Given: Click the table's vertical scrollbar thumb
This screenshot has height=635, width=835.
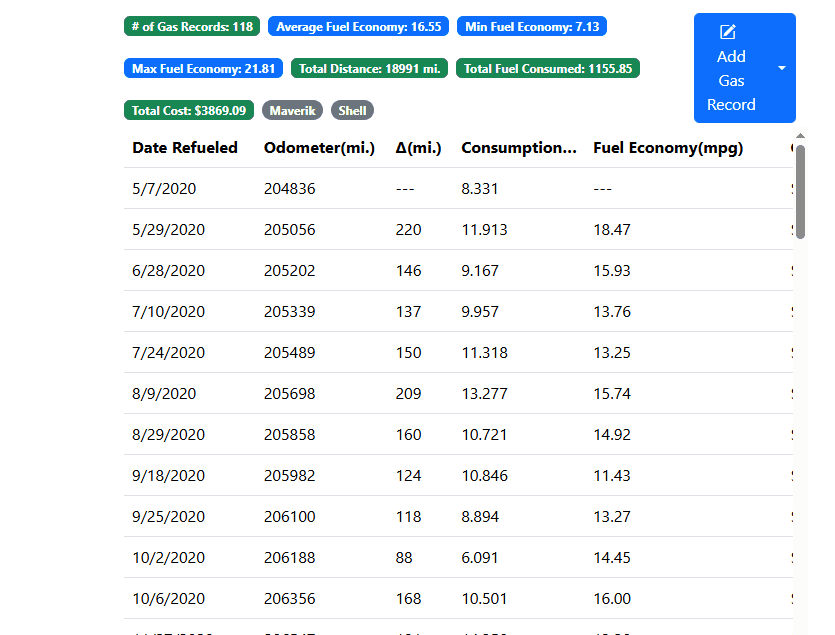Looking at the screenshot, I should tap(800, 192).
